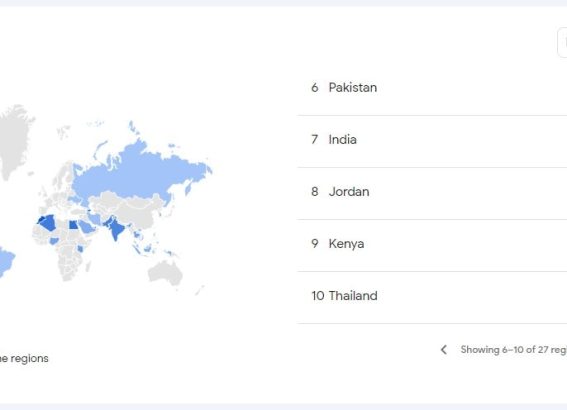Open the Jordan region entry
567x410 pixels.
432,192
